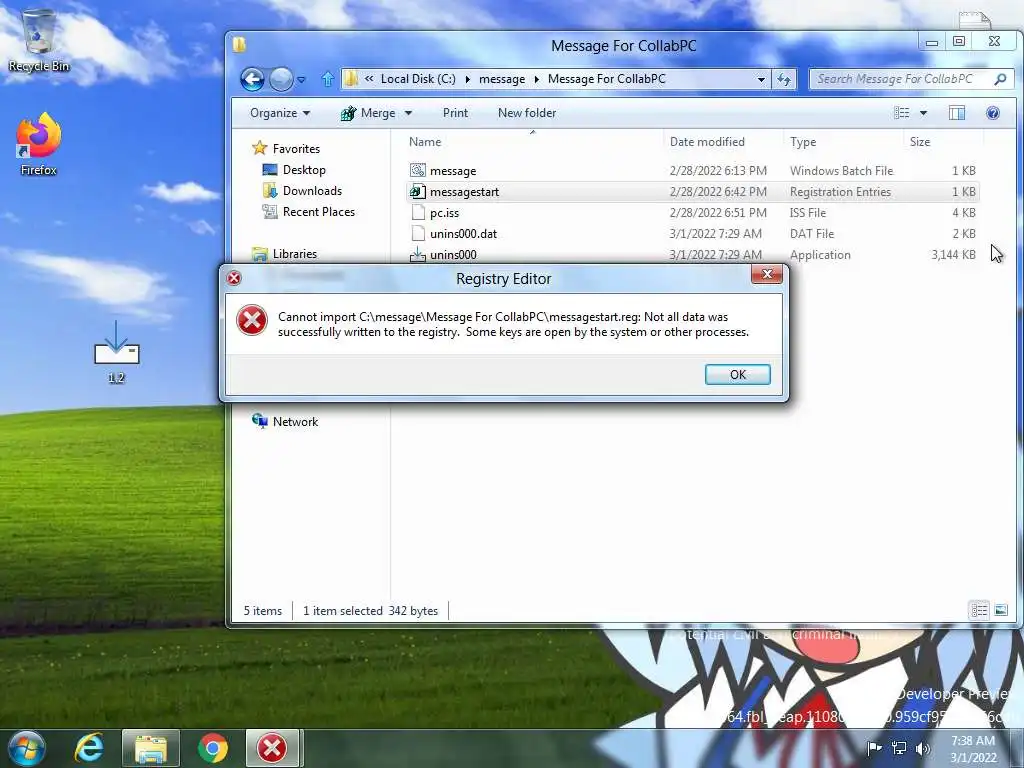Screen dimensions: 1024x768
Task: Click 'message' breadcrumb in address bar
Action: pos(502,79)
